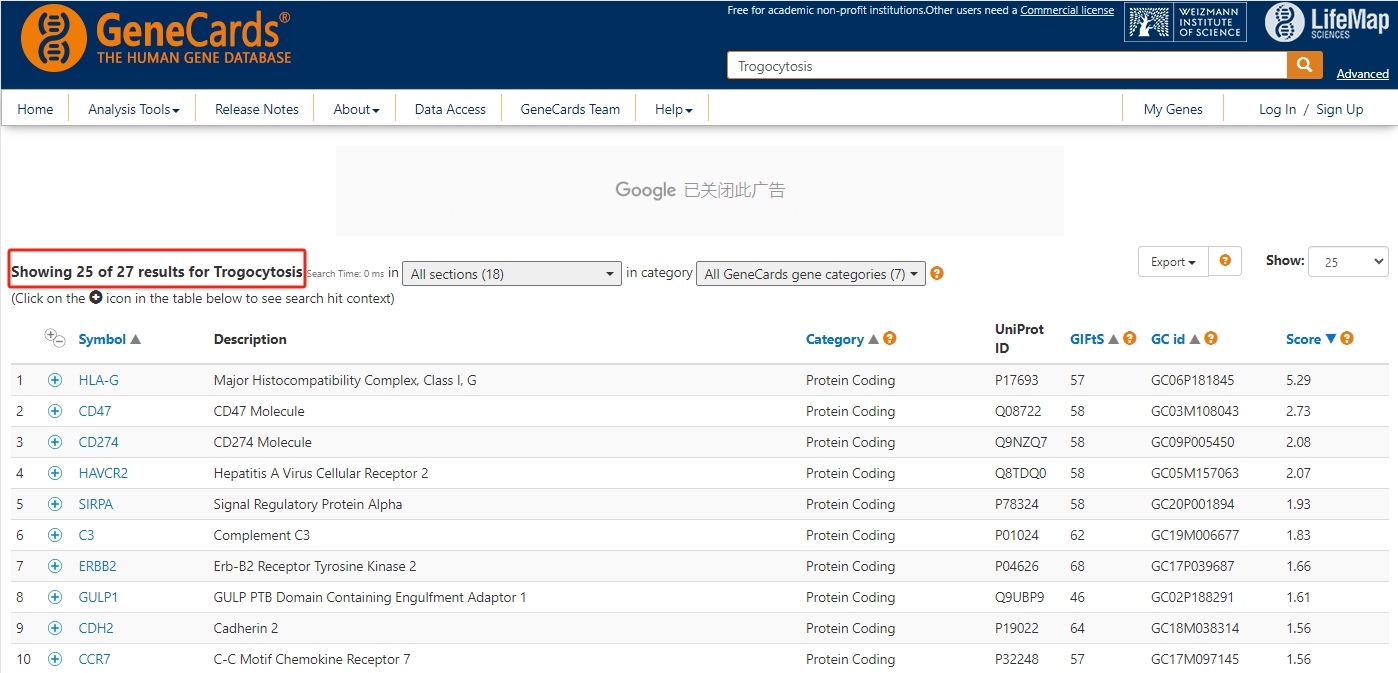The width and height of the screenshot is (1398, 673).
Task: Click the LifeMap Sciences logo
Action: (1326, 23)
